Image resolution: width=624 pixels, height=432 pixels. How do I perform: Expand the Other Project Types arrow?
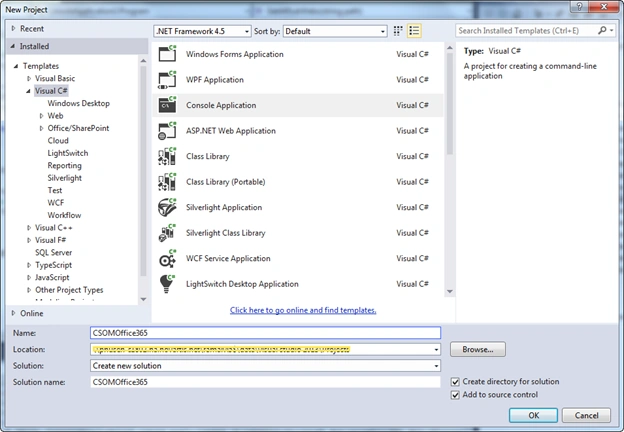[x=29, y=290]
